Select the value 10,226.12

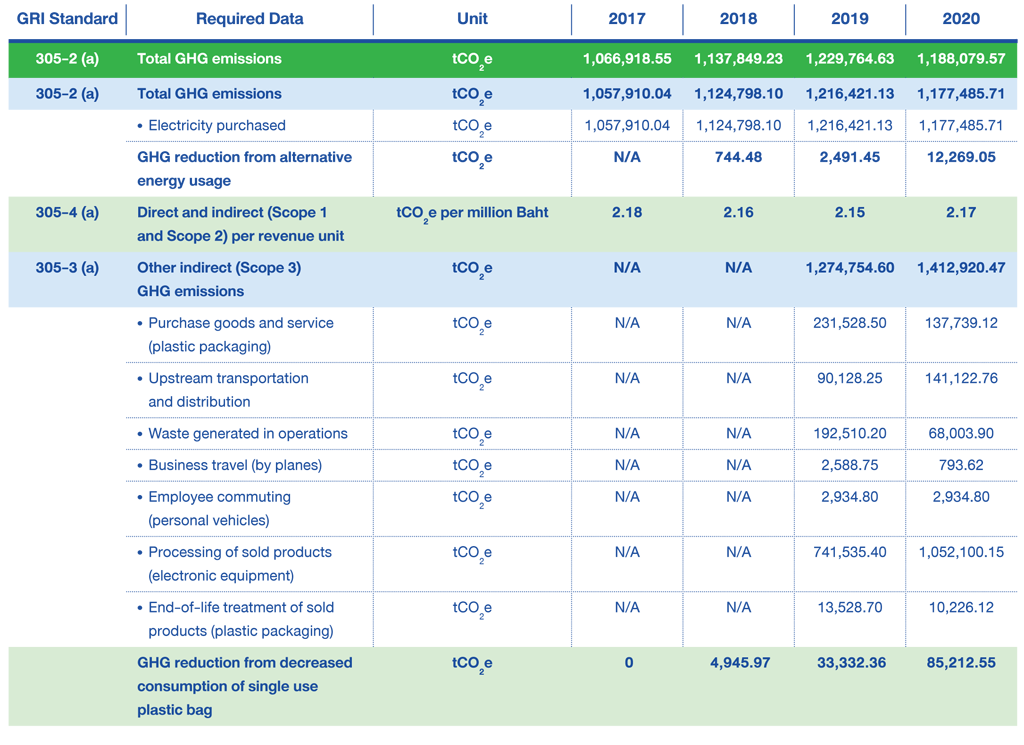click(961, 607)
